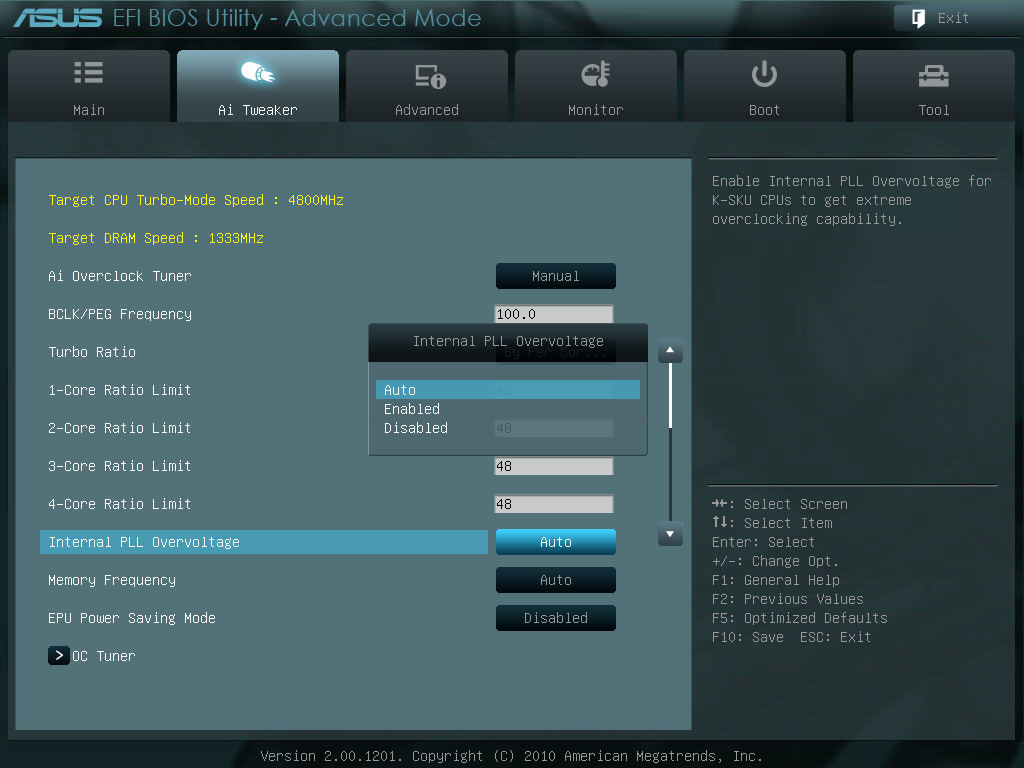Click the Monitor tab gauge icon
The image size is (1024, 768).
point(596,74)
